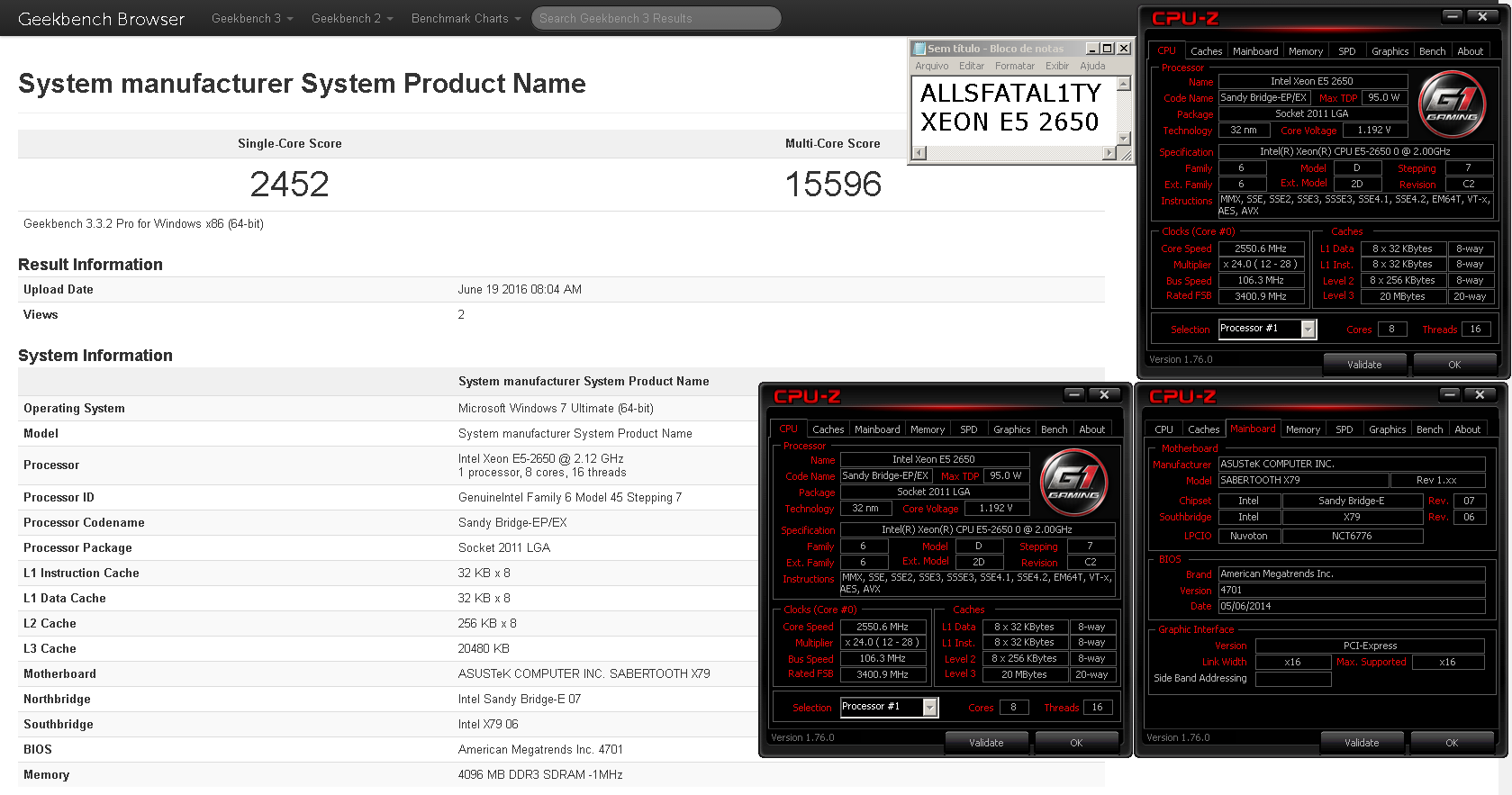Open SPD tab in Mainboard CPU-Z window
This screenshot has height=795, width=1512.
pos(1344,429)
